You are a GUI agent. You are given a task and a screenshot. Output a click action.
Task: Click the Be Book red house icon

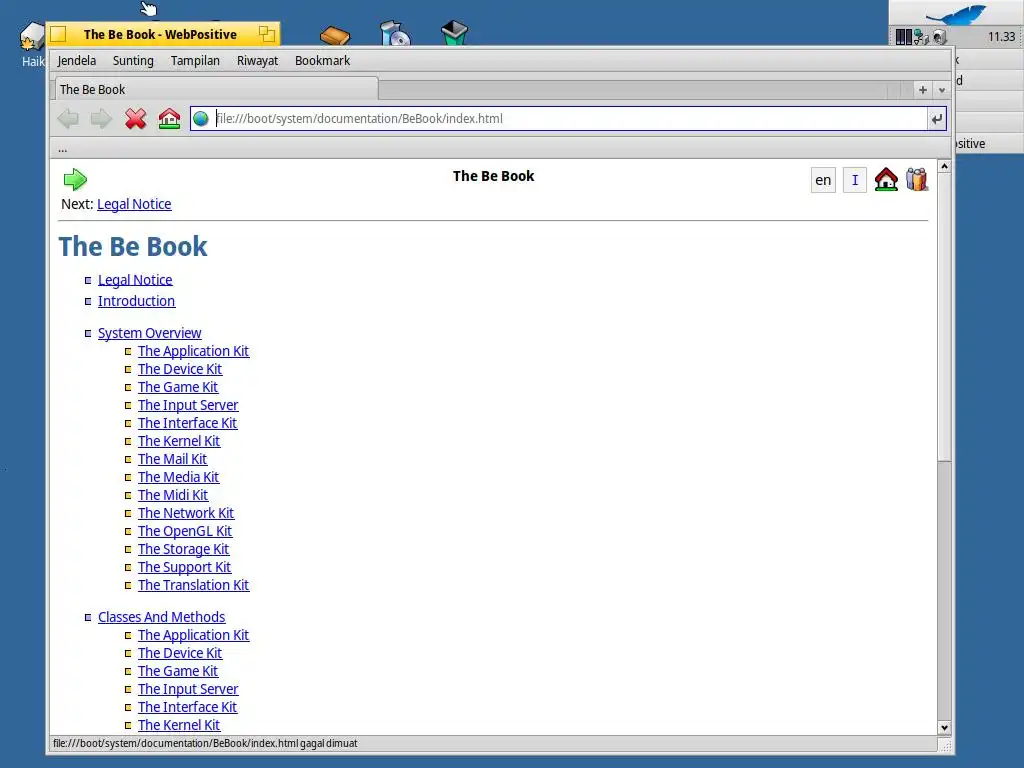point(886,180)
